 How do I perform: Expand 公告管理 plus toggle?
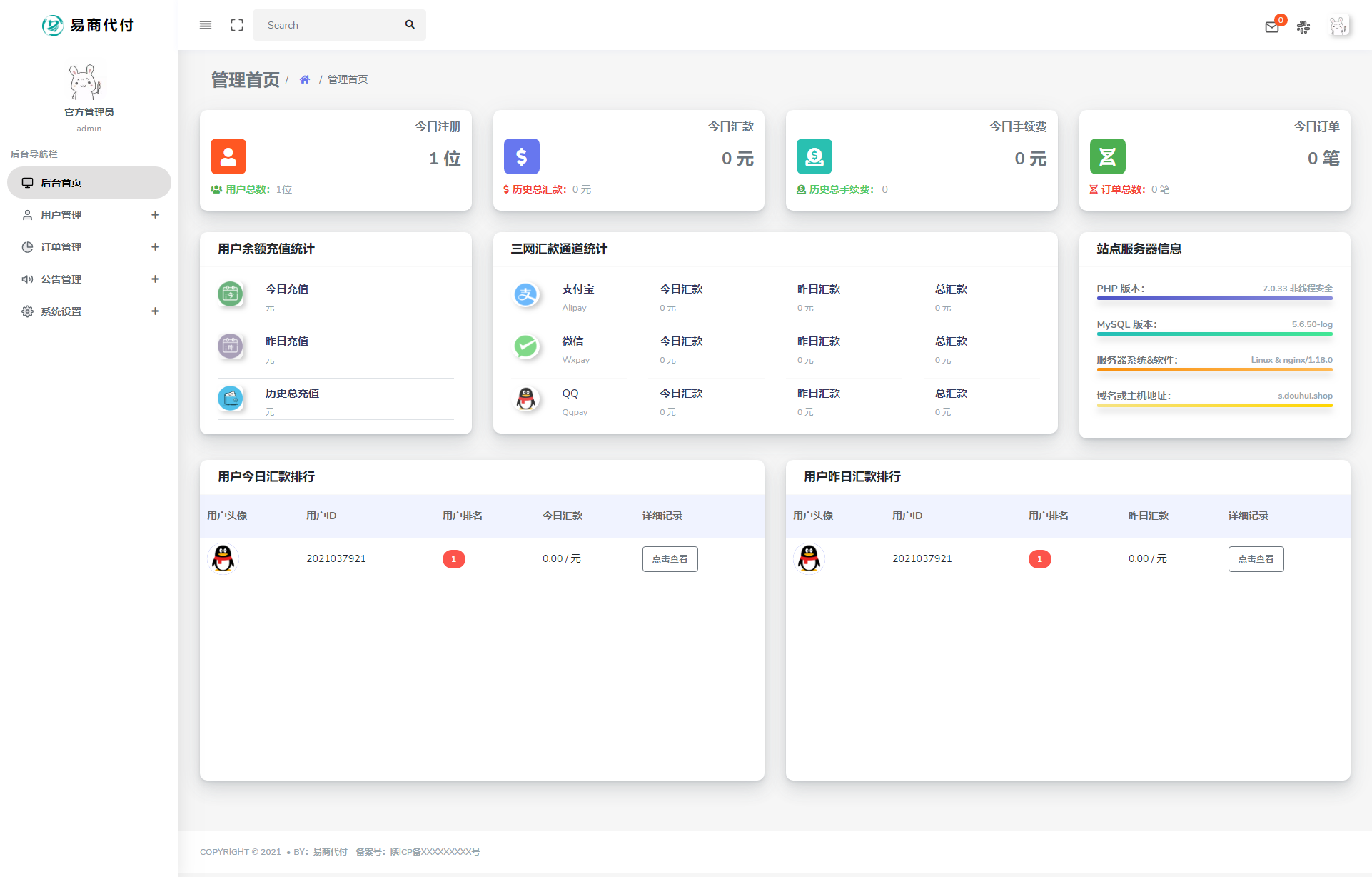pos(155,279)
